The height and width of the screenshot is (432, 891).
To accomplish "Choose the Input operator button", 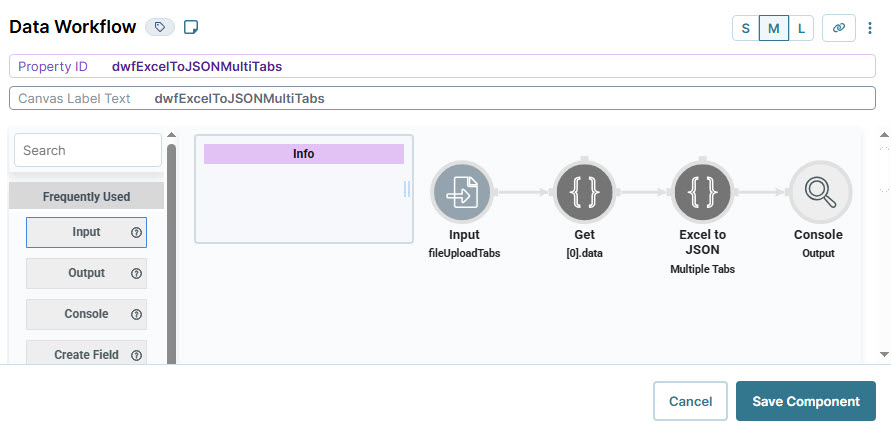I will [x=86, y=232].
